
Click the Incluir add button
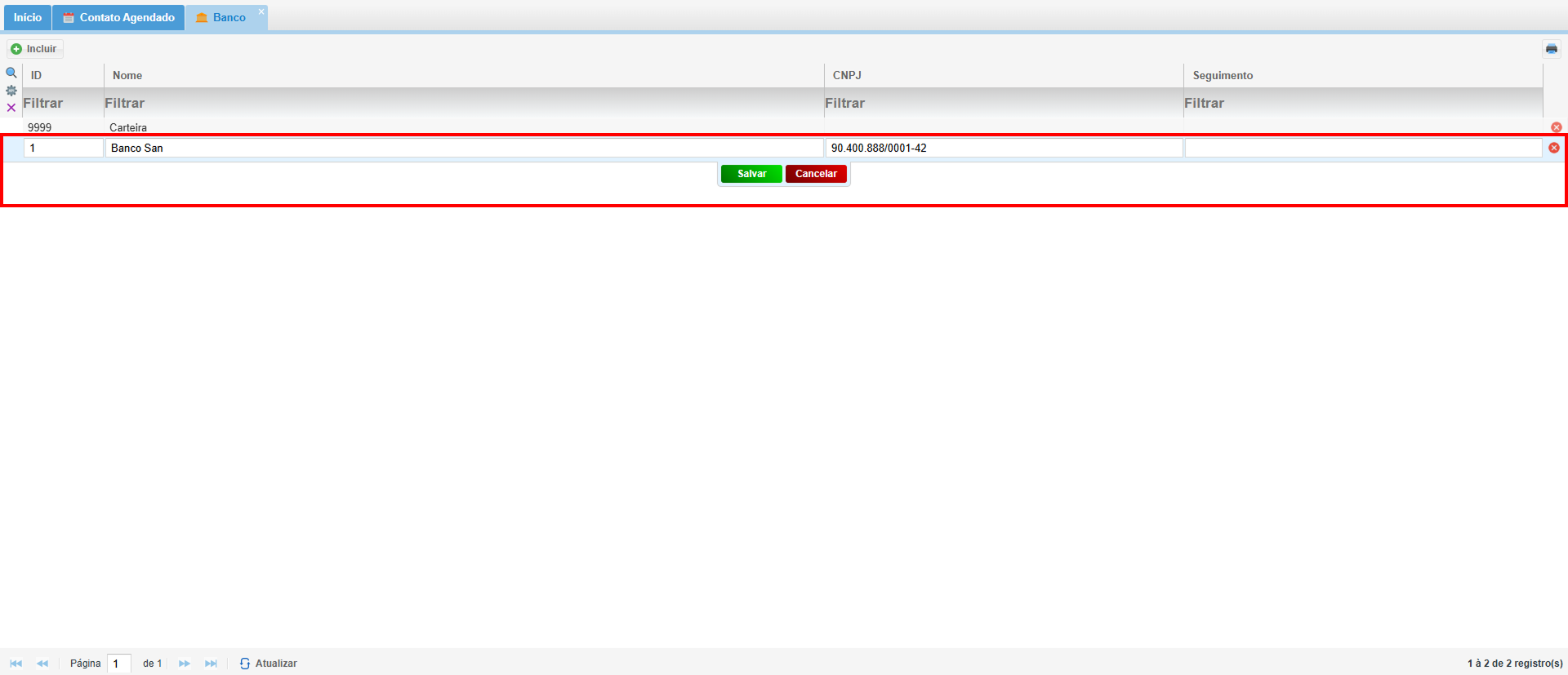(34, 49)
